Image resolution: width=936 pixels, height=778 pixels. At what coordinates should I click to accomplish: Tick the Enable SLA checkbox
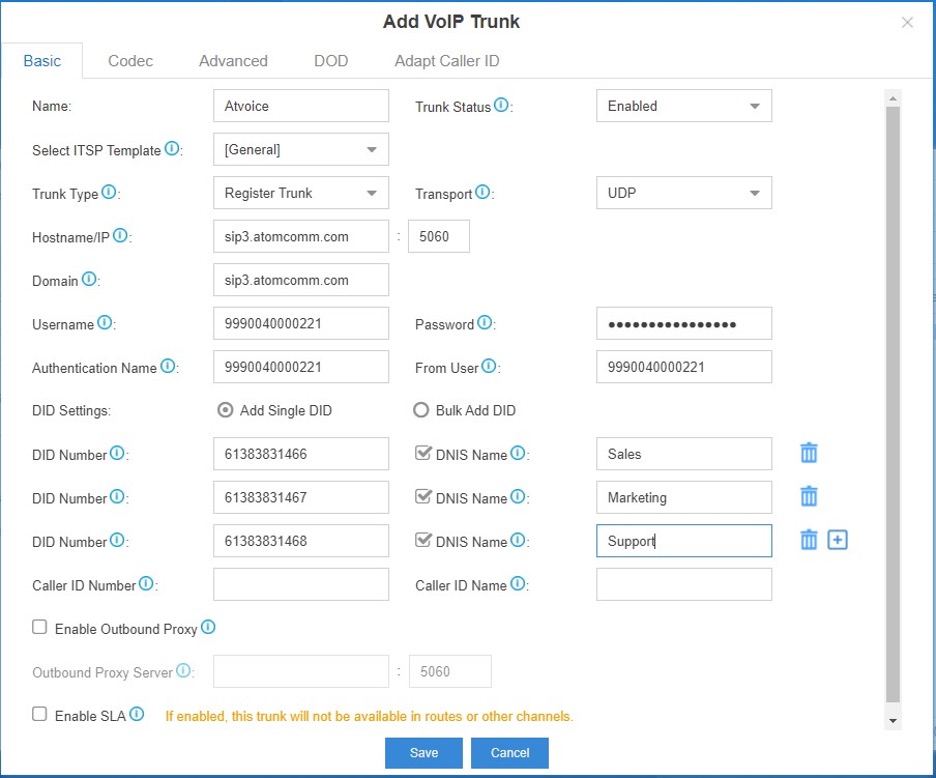tap(39, 714)
